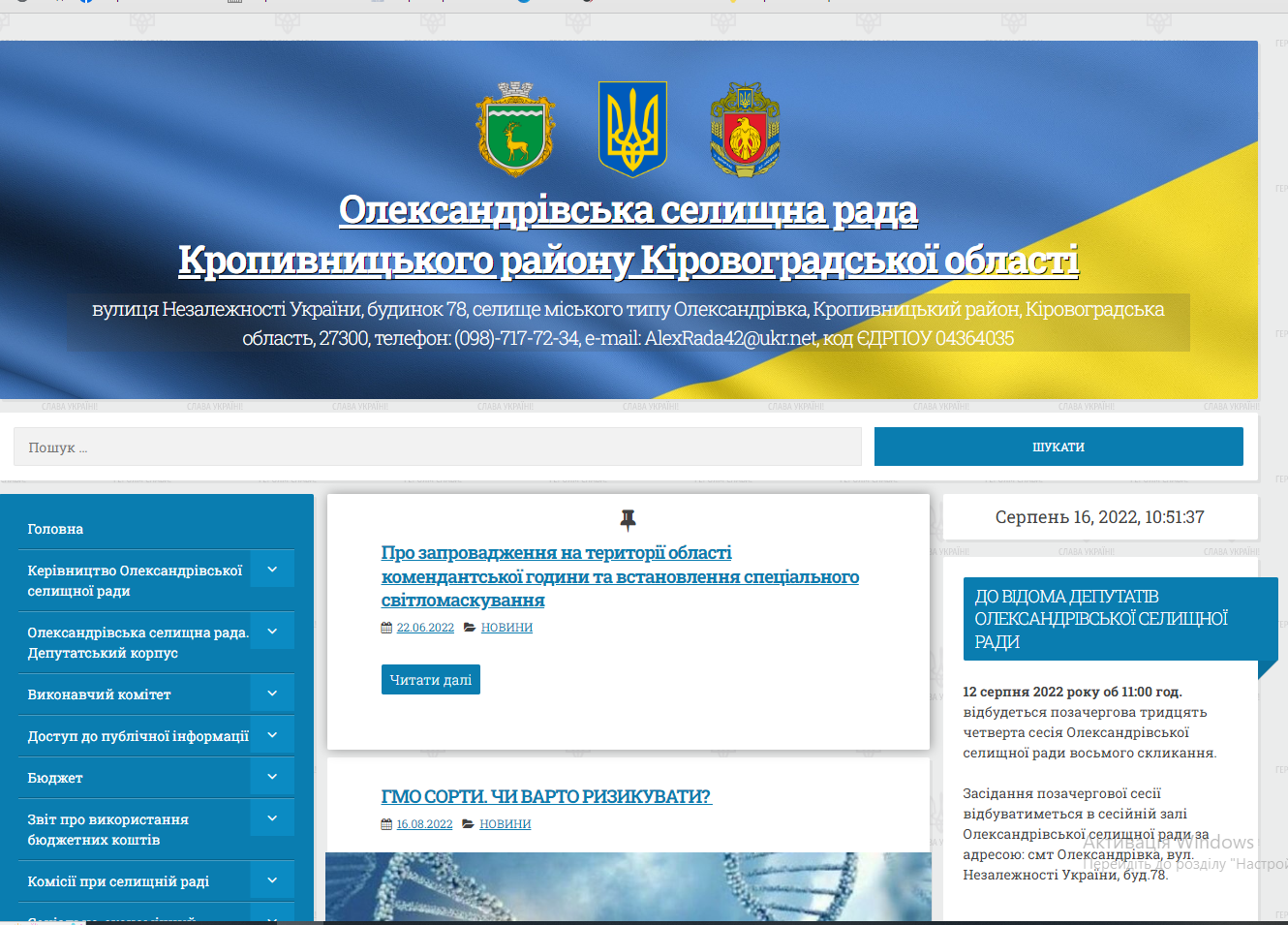
Task: Click calendar icon beside date 22.06.2022
Action: pos(386,628)
